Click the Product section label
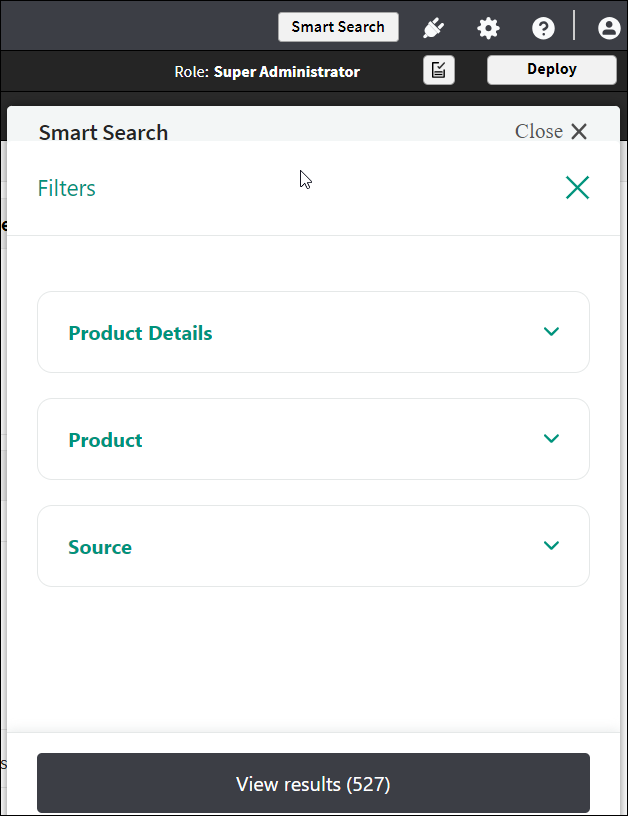 (x=105, y=440)
